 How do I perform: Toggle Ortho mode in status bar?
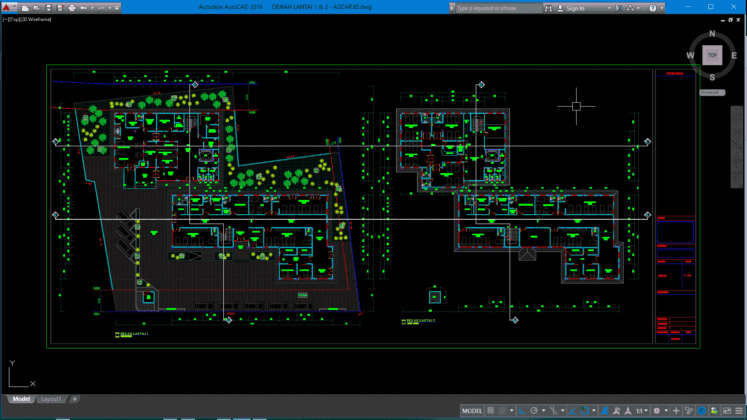(523, 410)
